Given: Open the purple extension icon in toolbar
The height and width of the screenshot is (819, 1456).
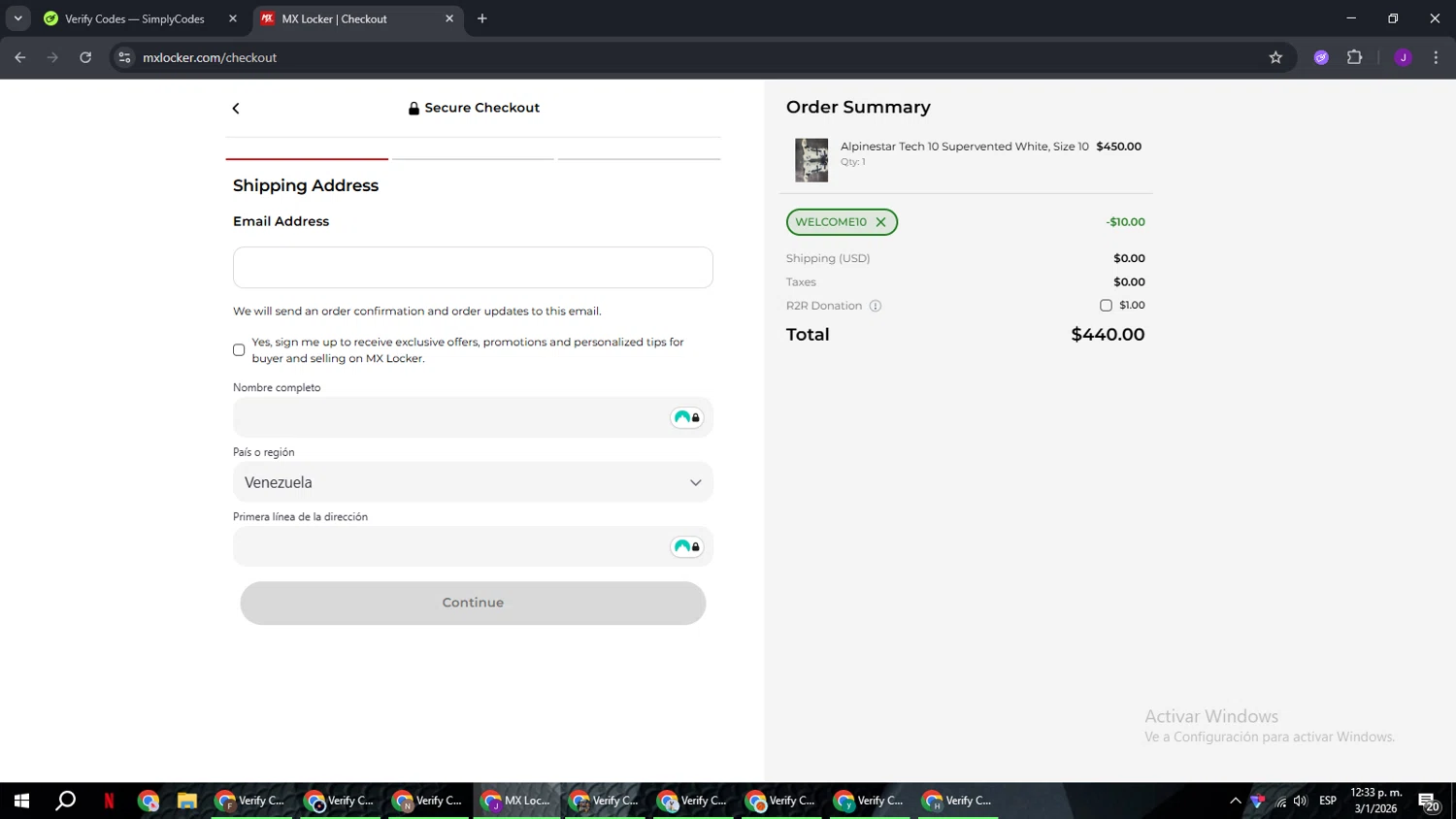Looking at the screenshot, I should [1321, 58].
